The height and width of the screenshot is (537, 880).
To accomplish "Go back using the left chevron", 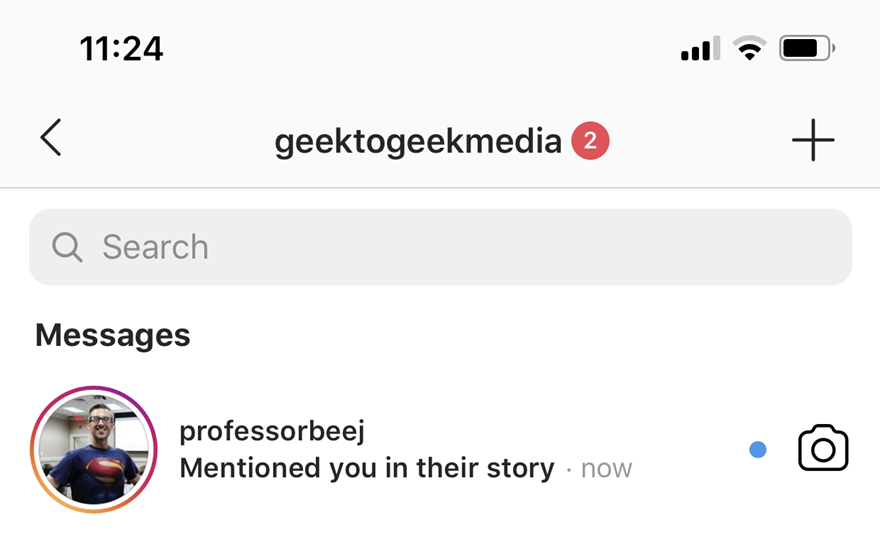I will (x=51, y=138).
